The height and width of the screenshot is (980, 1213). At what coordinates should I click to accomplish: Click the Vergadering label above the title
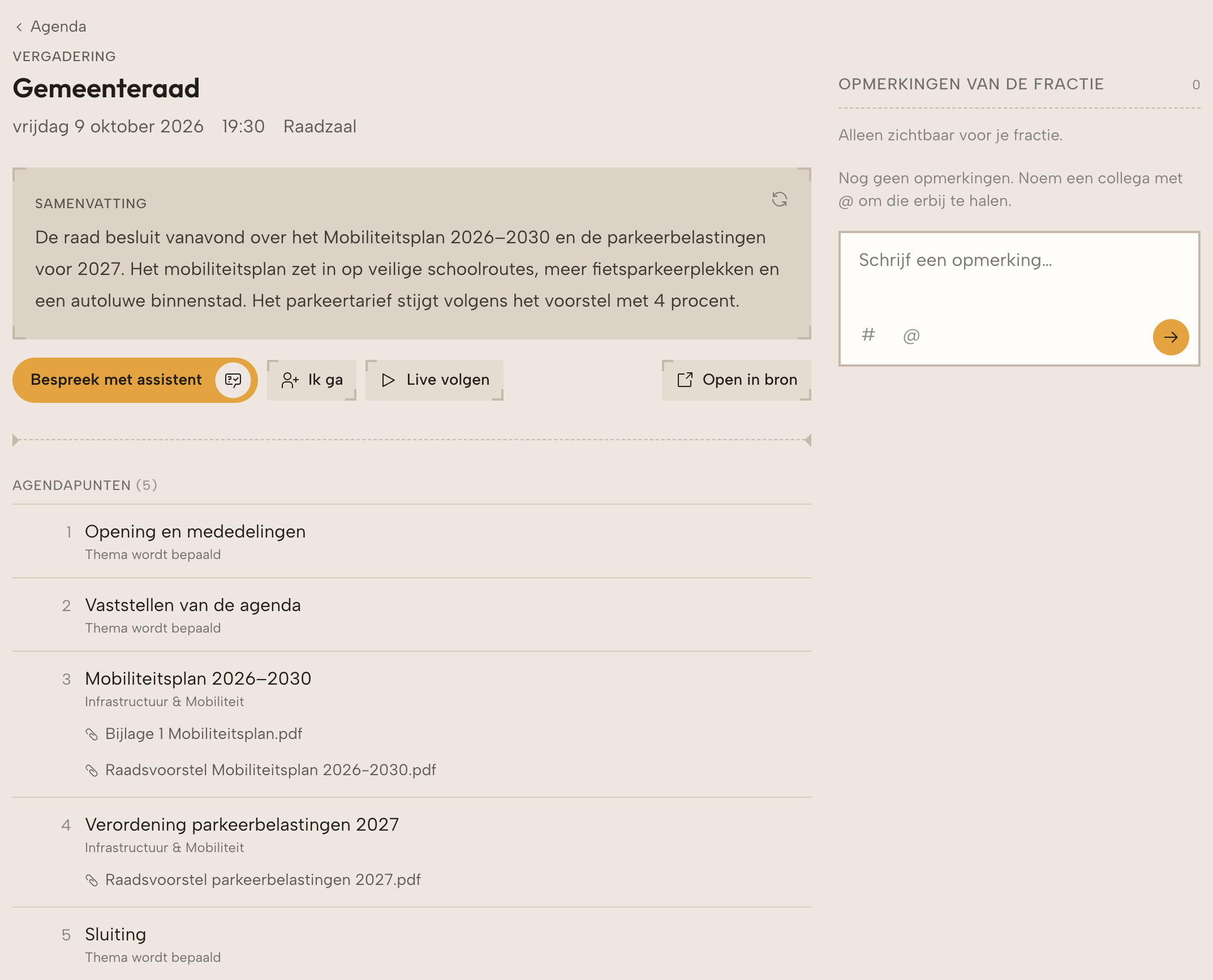click(64, 57)
